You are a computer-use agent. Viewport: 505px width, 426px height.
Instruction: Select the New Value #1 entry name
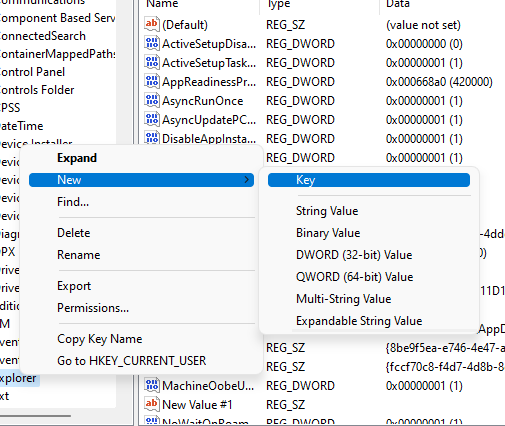(197, 405)
